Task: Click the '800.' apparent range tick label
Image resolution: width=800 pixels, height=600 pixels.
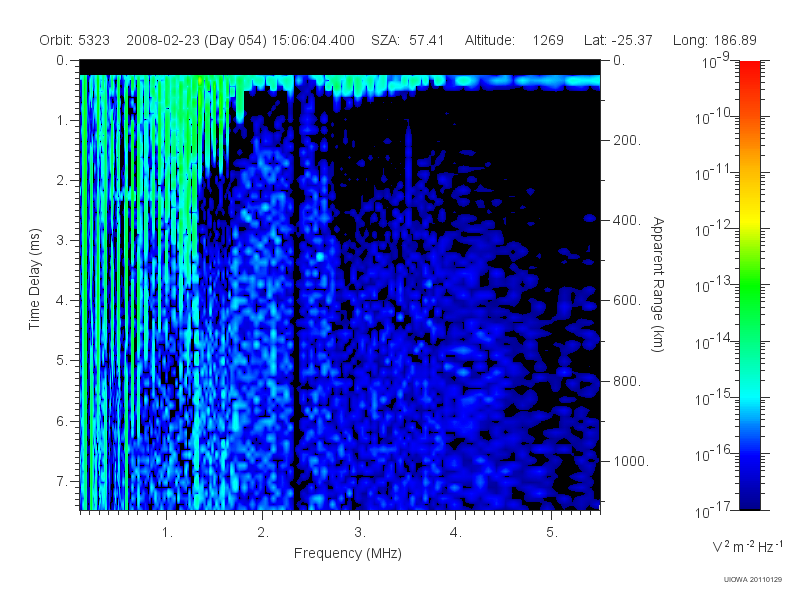Action: pyautogui.click(x=627, y=381)
